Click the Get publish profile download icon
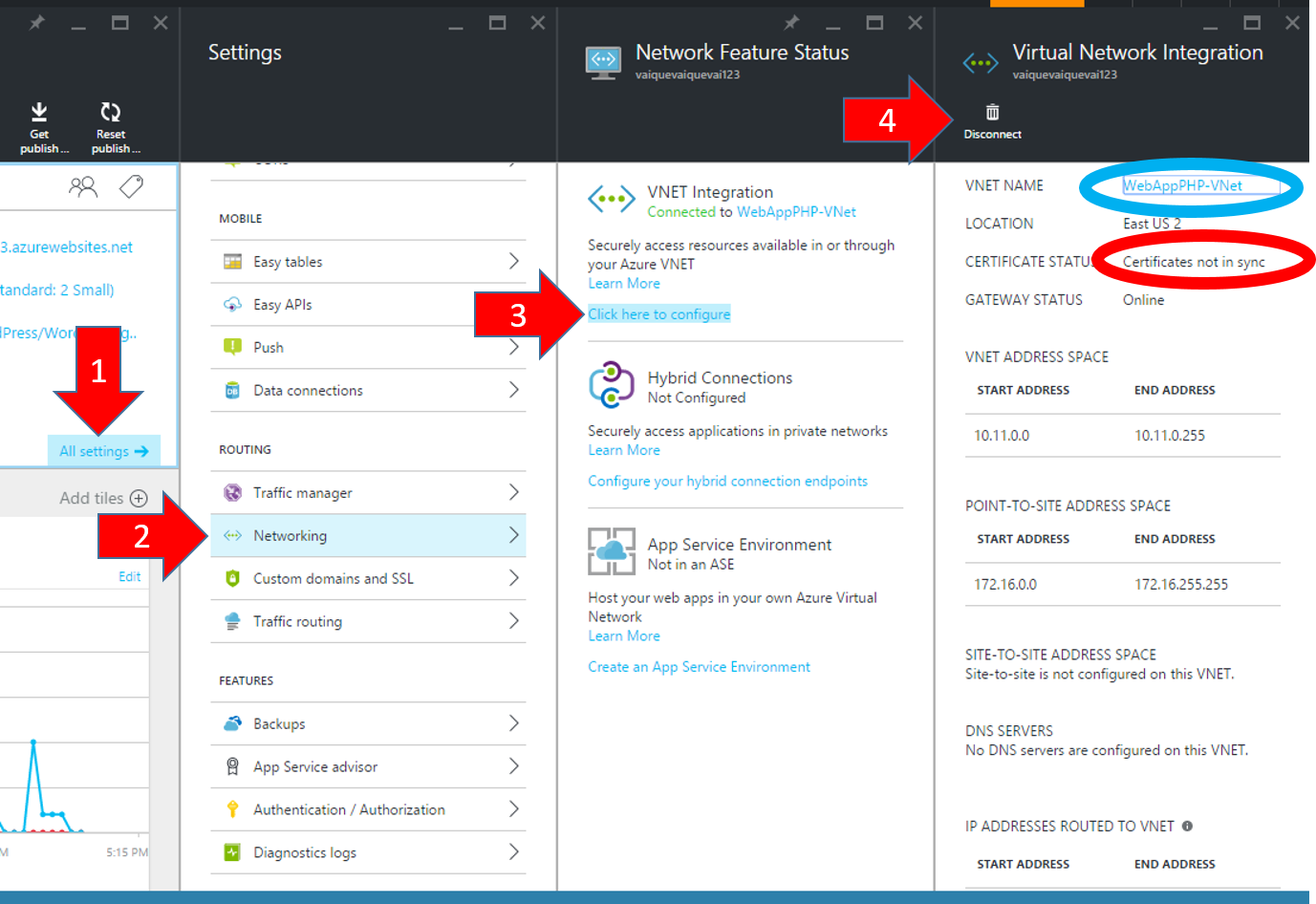1316x904 pixels. pyautogui.click(x=39, y=113)
